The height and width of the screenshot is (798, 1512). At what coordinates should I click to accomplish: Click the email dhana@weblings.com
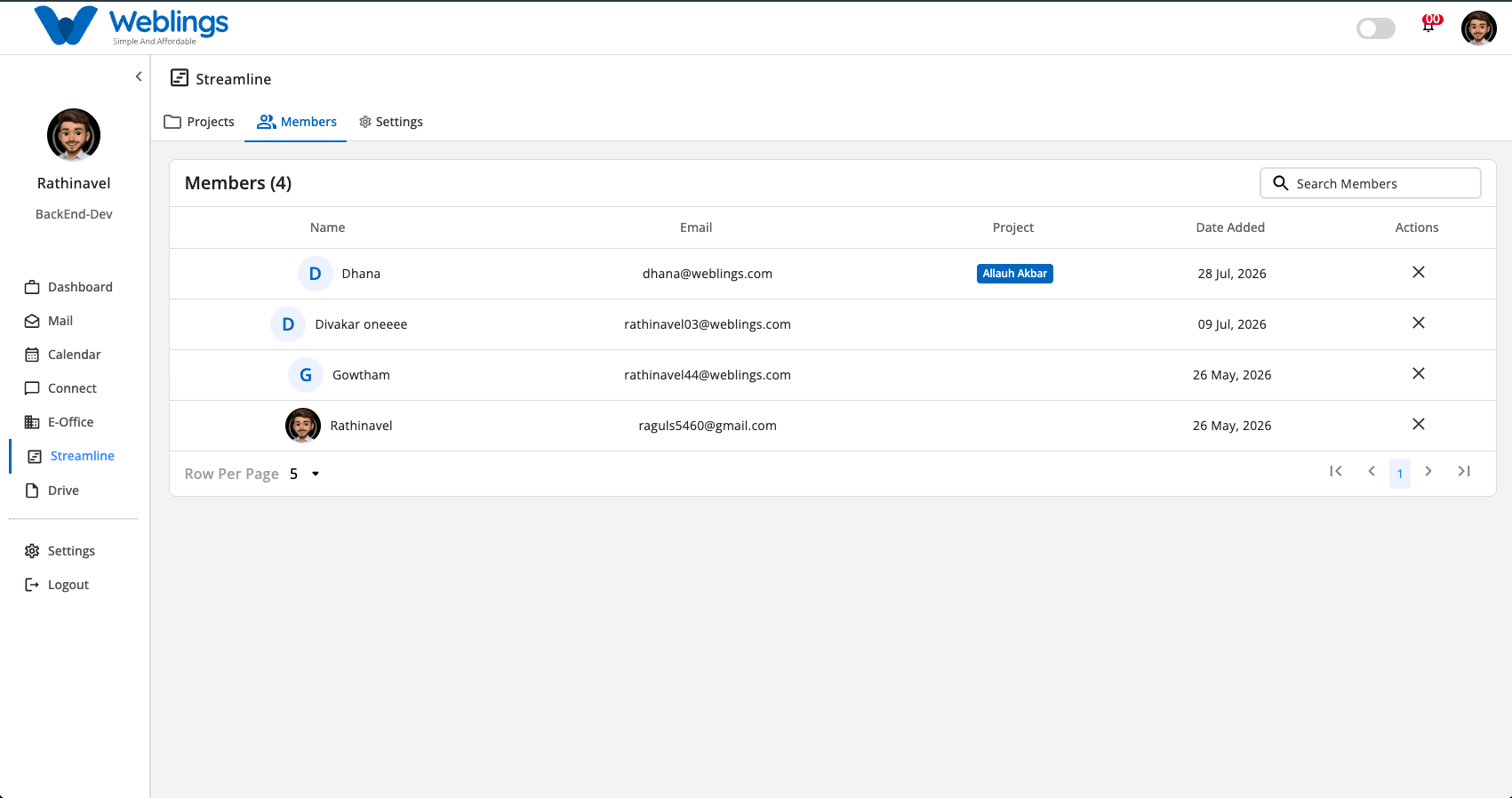point(708,274)
